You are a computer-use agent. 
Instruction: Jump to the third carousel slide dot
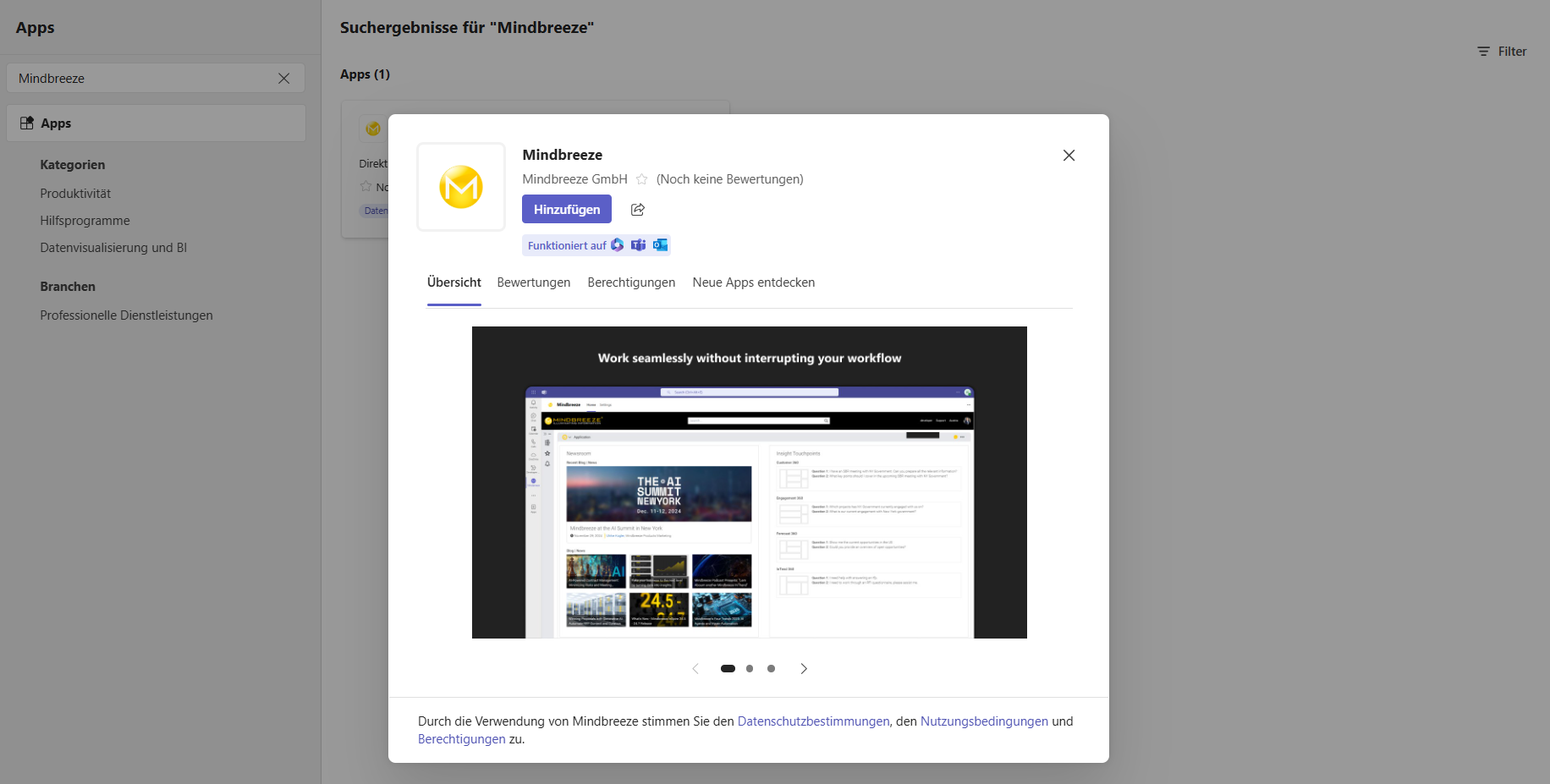pos(771,669)
